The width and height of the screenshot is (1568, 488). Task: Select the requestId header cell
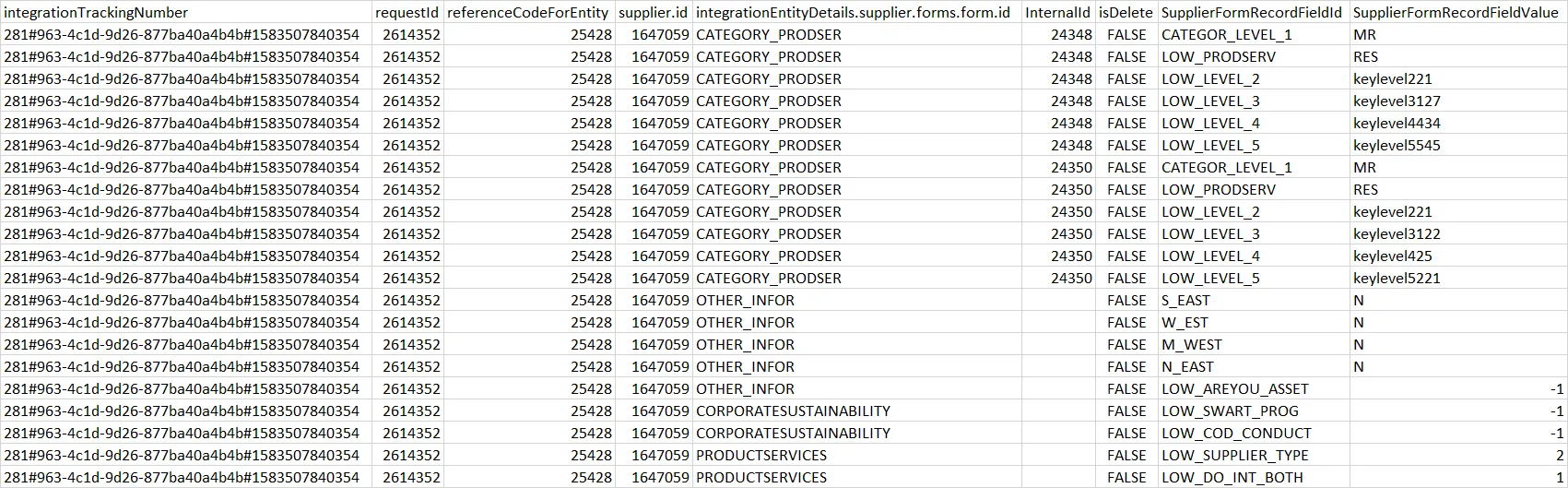(x=407, y=13)
